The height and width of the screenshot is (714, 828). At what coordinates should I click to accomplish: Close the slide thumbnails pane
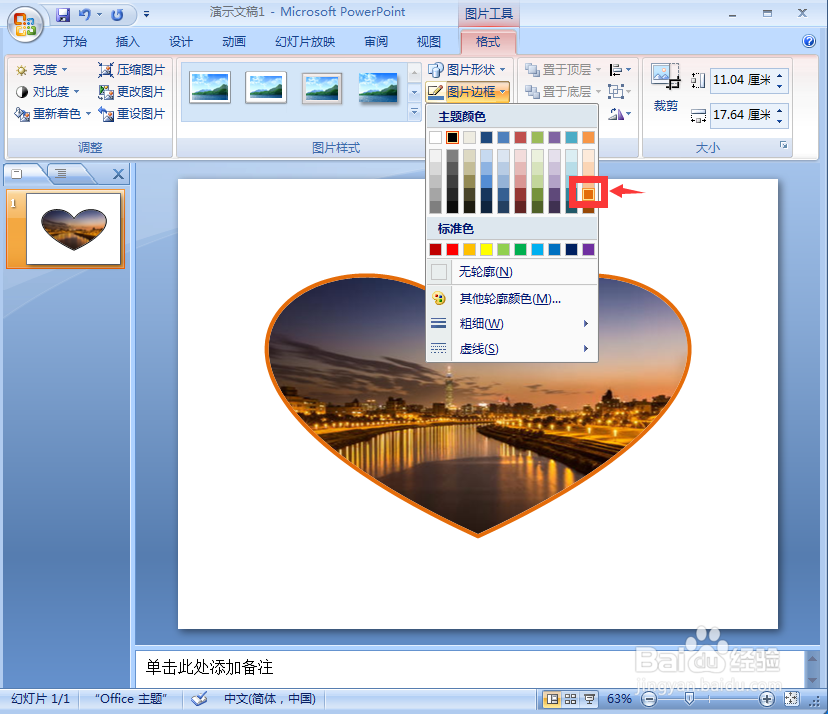click(x=118, y=174)
